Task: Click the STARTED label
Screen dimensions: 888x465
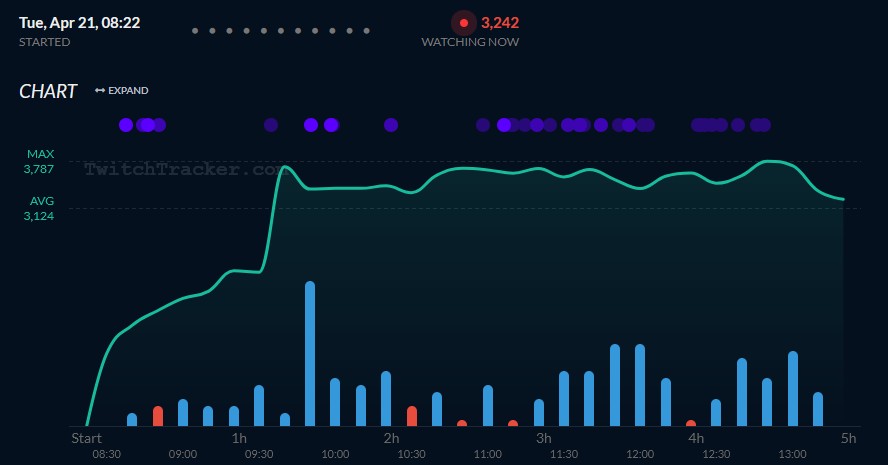Action: click(45, 42)
